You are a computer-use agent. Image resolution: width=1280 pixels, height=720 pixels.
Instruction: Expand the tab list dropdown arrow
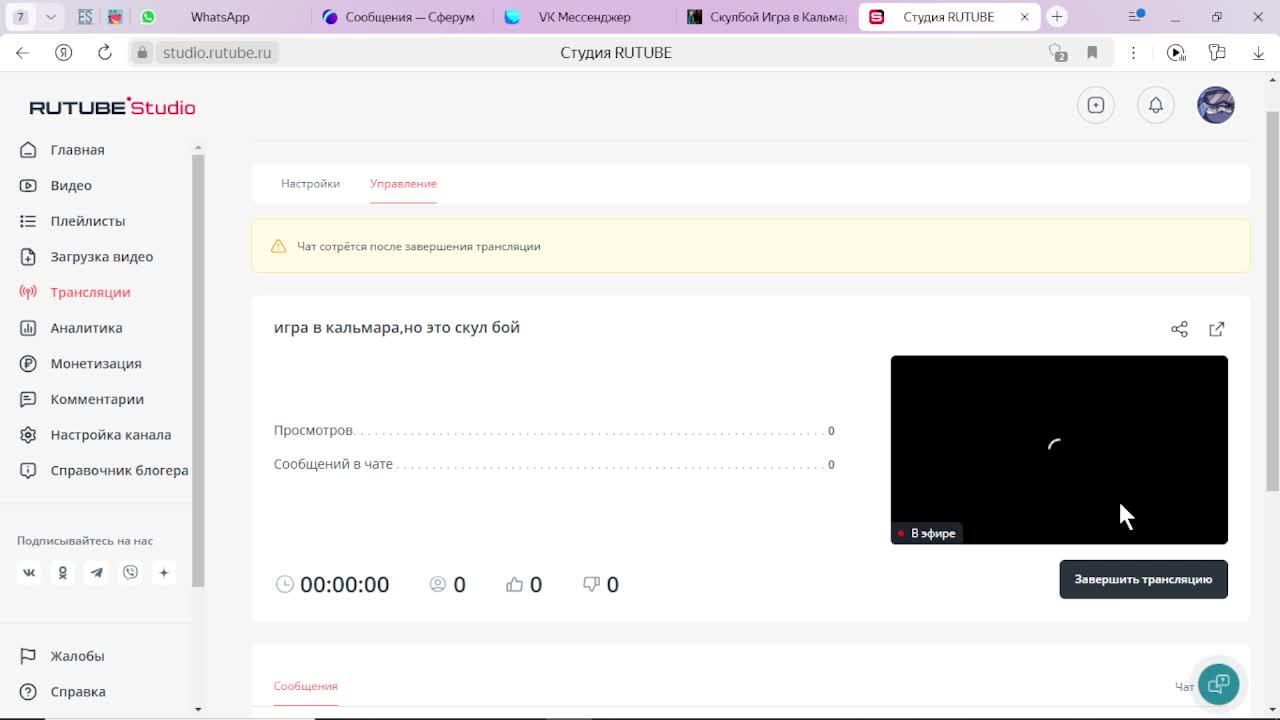pos(51,17)
